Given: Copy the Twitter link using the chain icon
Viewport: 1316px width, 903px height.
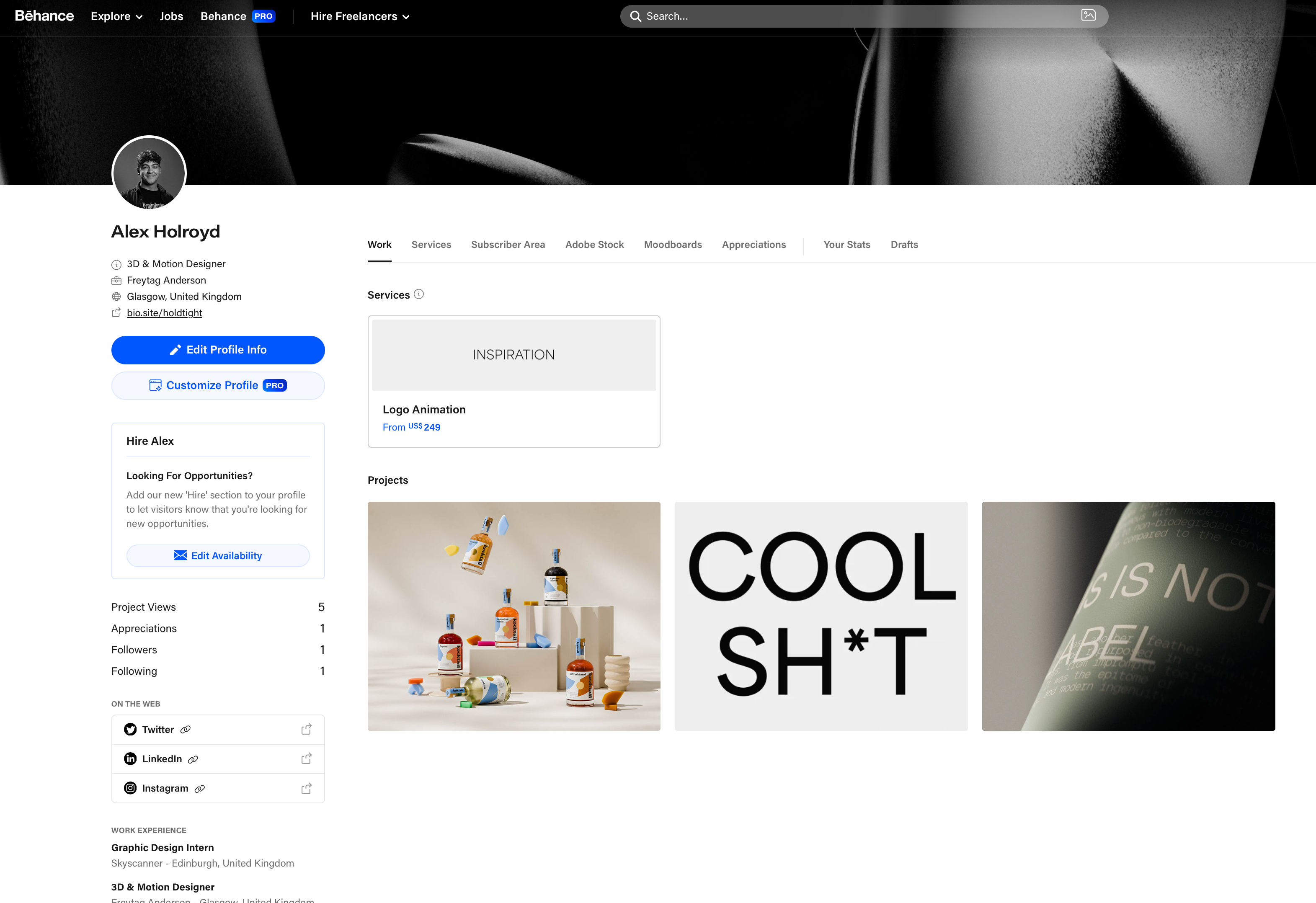Looking at the screenshot, I should click(186, 729).
